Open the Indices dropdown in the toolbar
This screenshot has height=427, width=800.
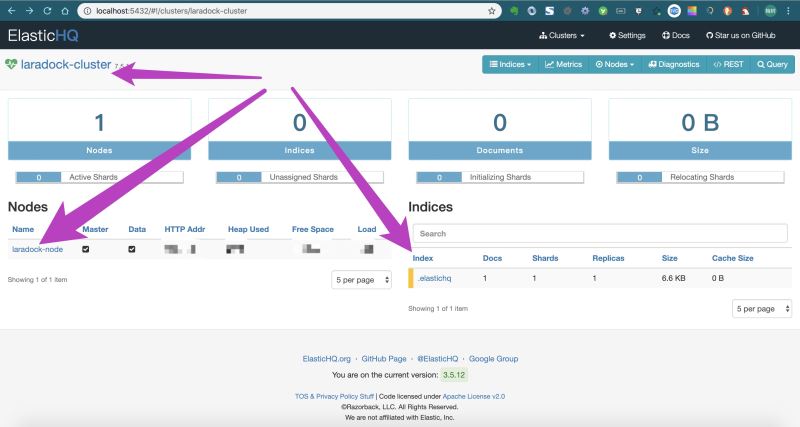coord(510,64)
